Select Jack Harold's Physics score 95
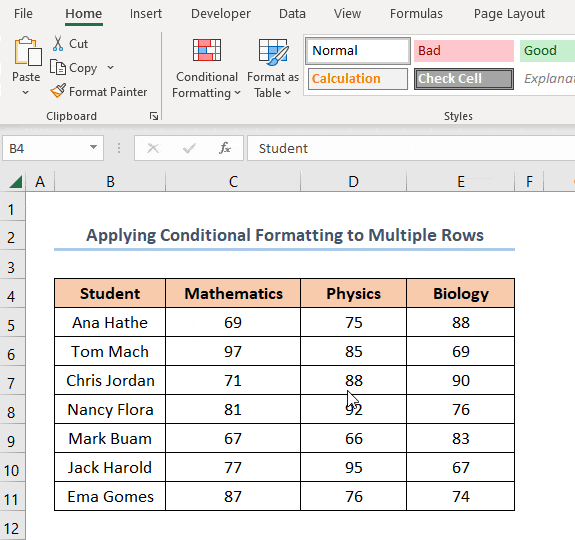575x540 pixels. 354,467
